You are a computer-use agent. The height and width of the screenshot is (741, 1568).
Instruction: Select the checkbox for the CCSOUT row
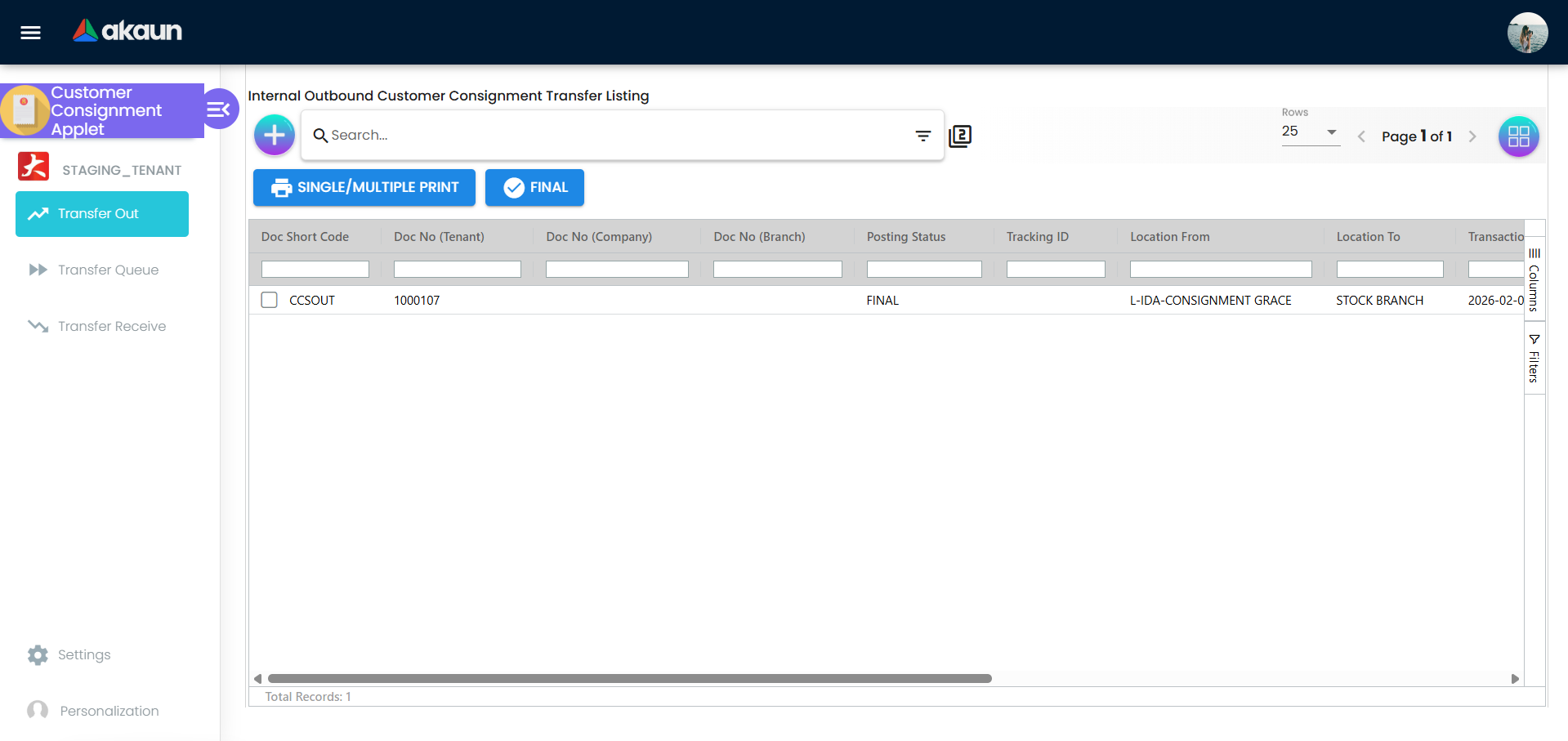(x=269, y=300)
